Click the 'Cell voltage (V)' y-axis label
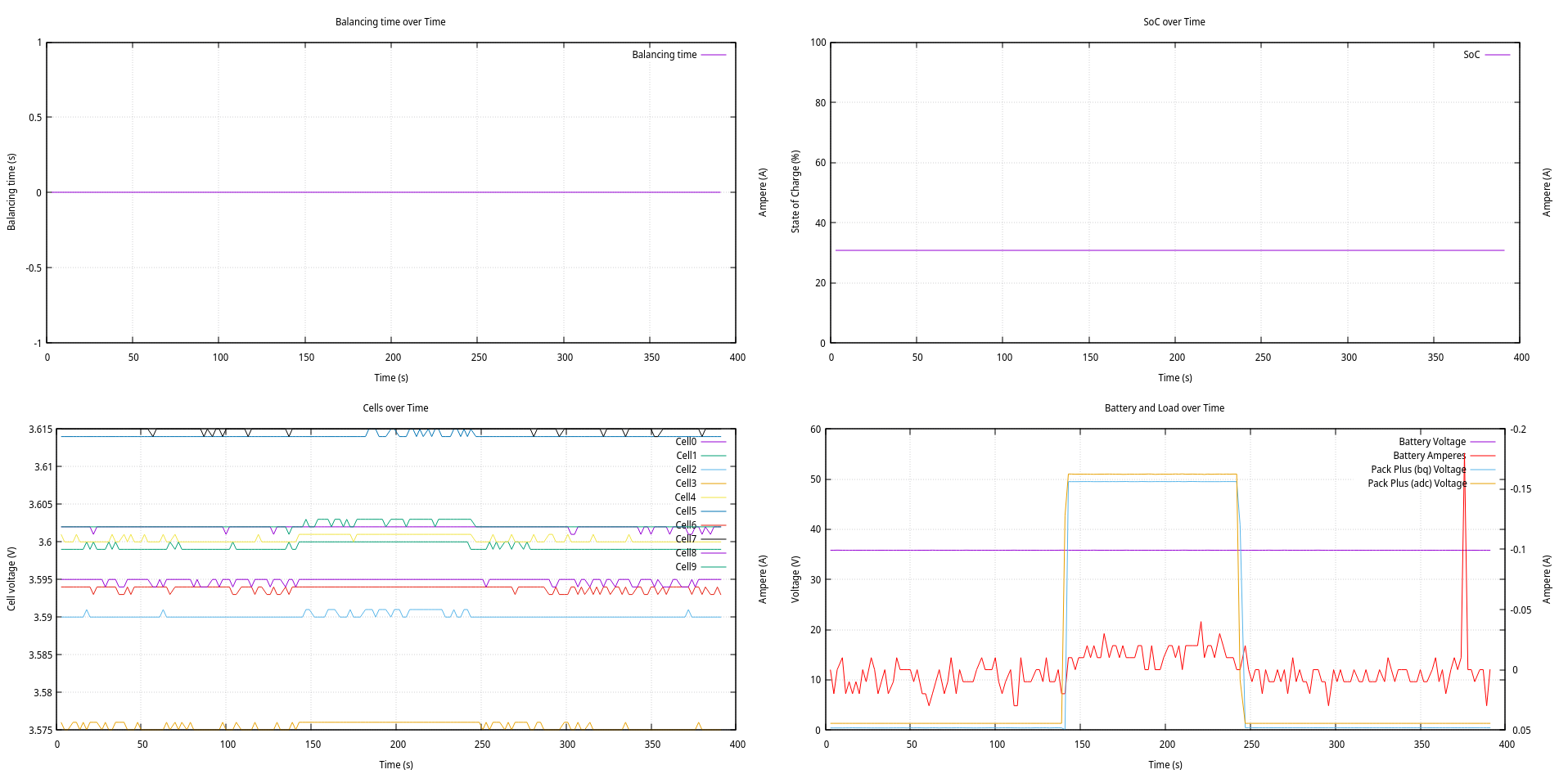This screenshot has height=774, width=1568. [x=11, y=578]
